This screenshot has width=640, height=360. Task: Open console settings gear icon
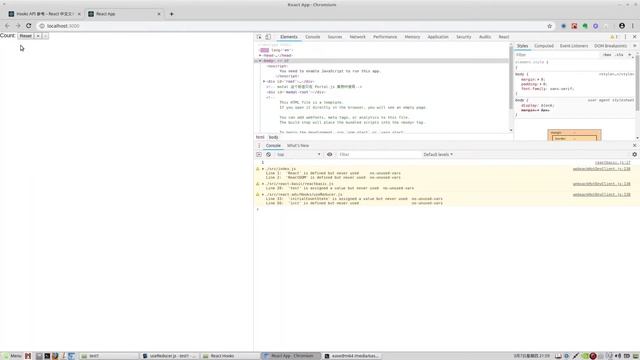(634, 155)
